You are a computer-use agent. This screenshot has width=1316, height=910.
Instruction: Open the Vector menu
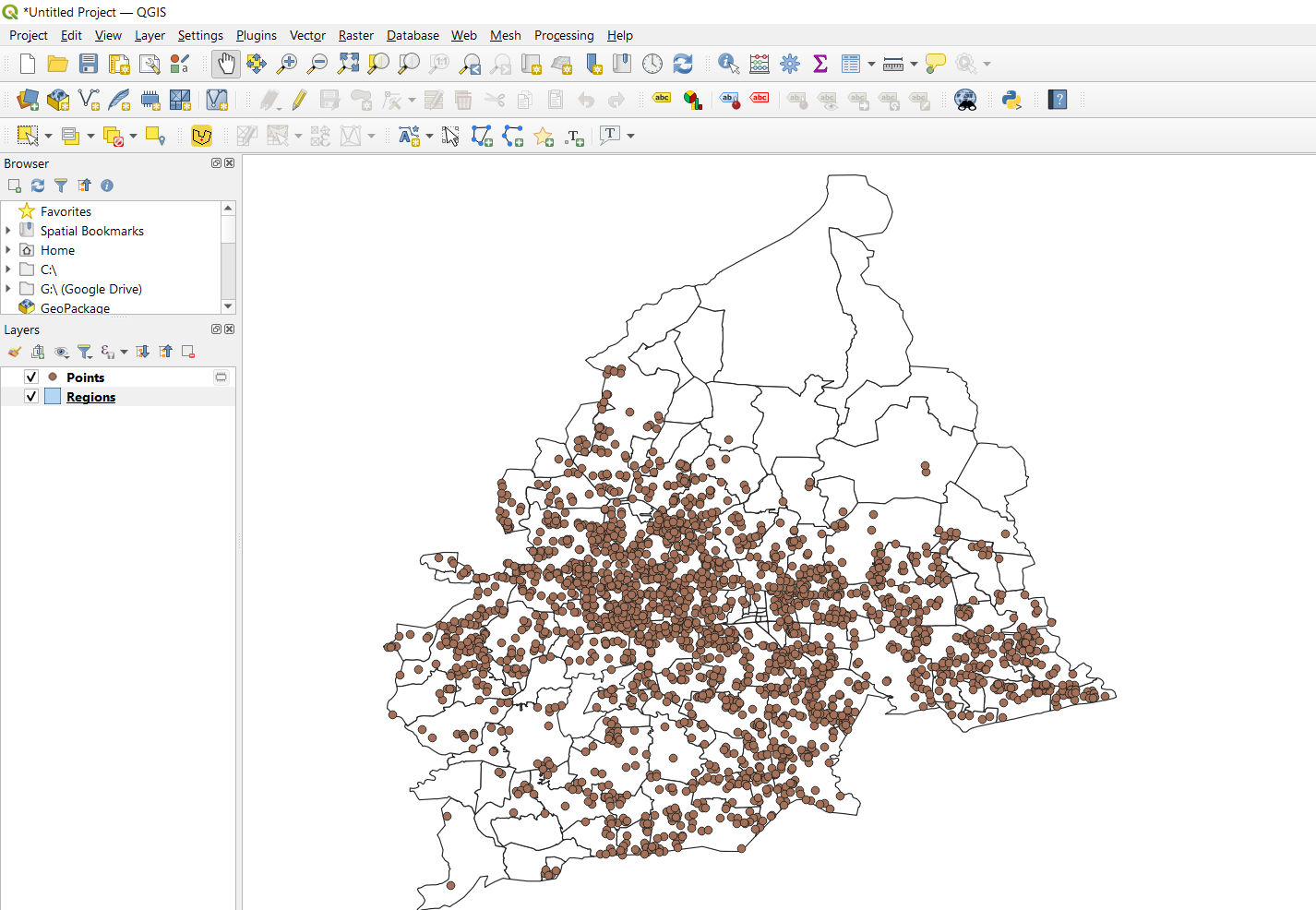click(x=307, y=35)
